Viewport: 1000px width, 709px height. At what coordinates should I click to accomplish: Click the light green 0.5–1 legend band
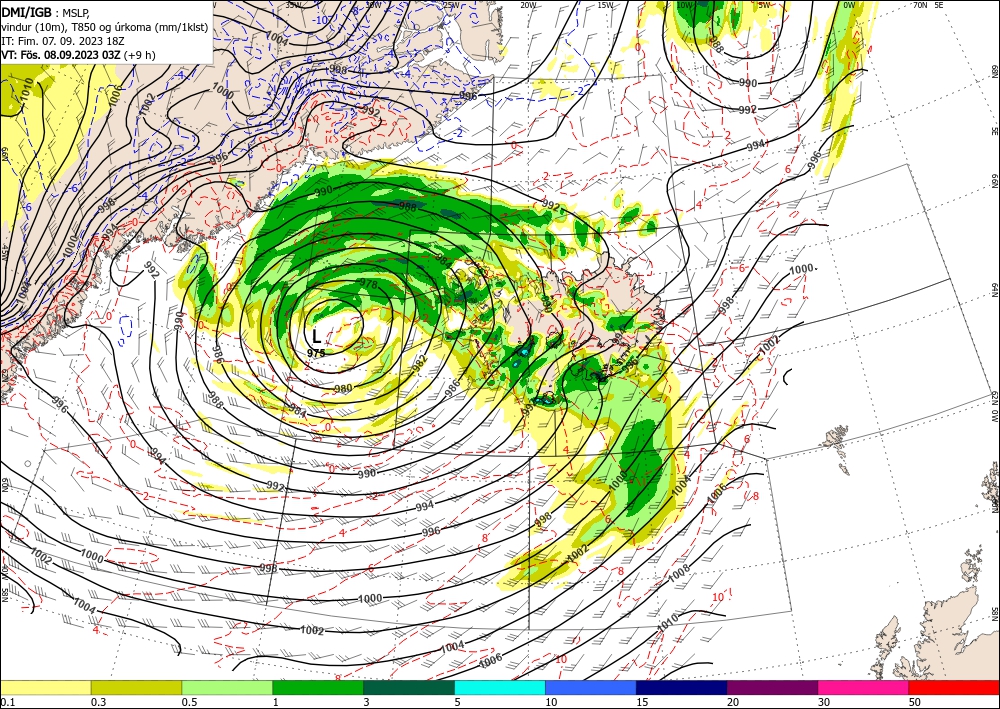coord(227,687)
